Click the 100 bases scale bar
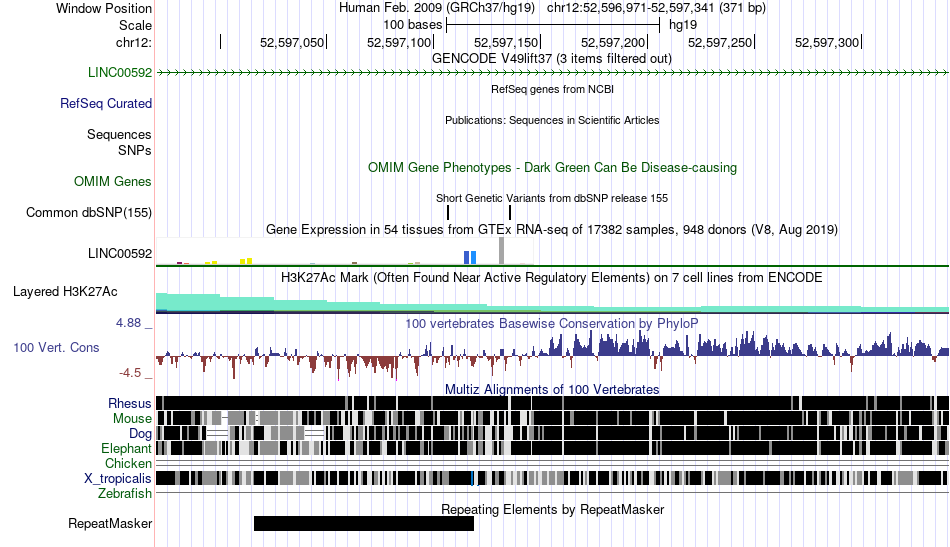The width and height of the screenshot is (950, 547). click(553, 25)
